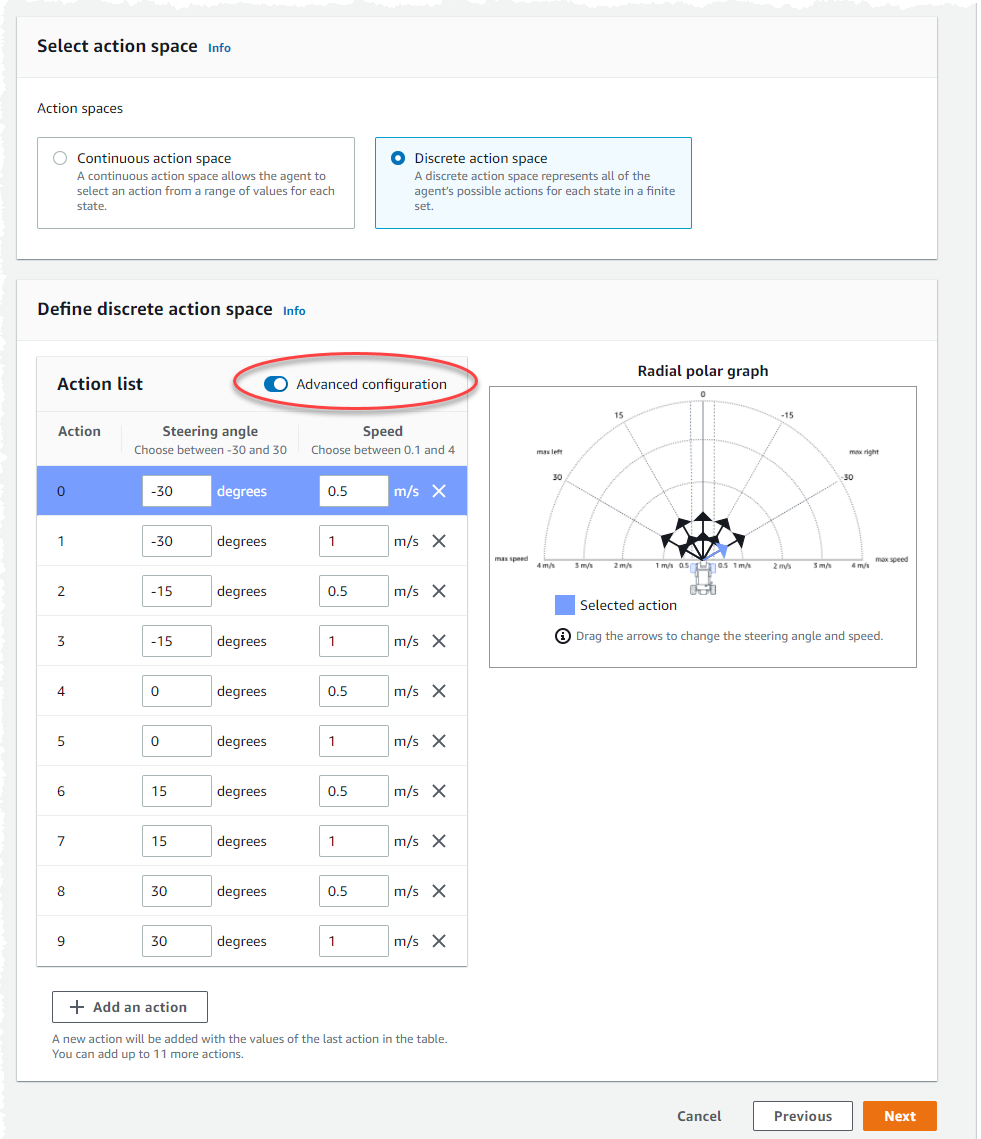This screenshot has height=1139, width=981.
Task: Delete action 2 with the X icon
Action: point(438,590)
